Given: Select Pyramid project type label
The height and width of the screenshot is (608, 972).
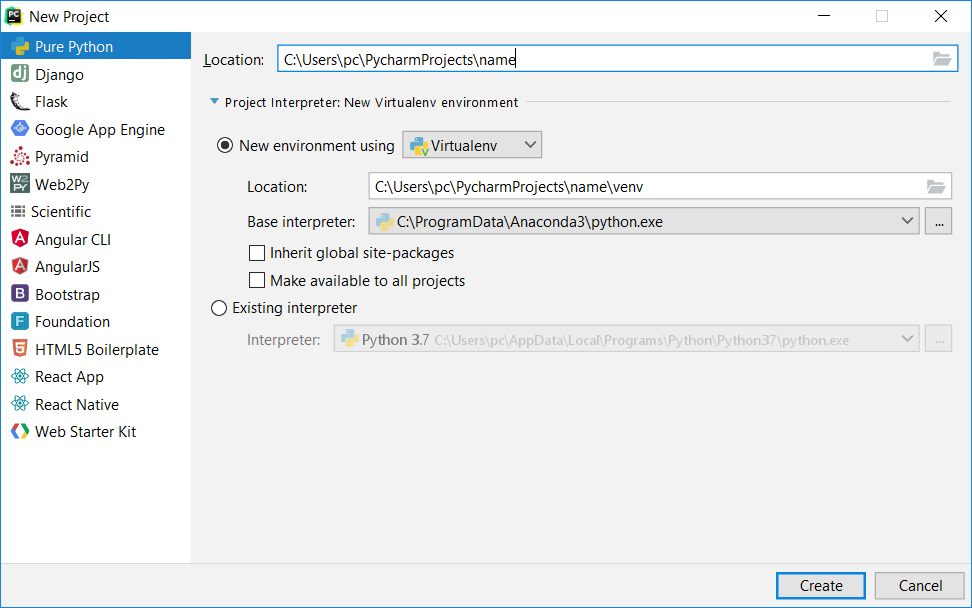Looking at the screenshot, I should coord(62,157).
